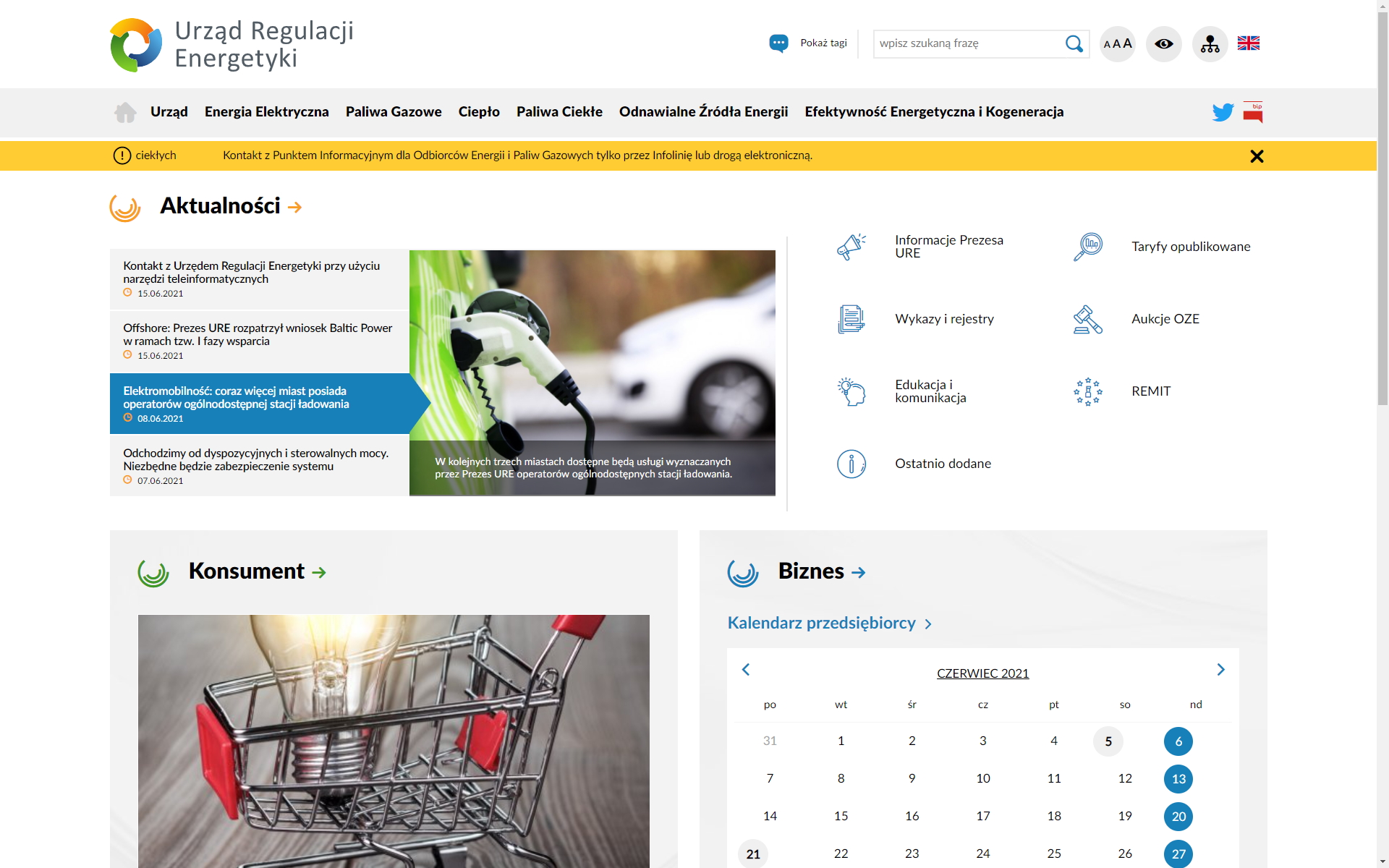Viewport: 1389px width, 868px height.
Task: Dismiss the yellow alert banner
Action: 1257,156
